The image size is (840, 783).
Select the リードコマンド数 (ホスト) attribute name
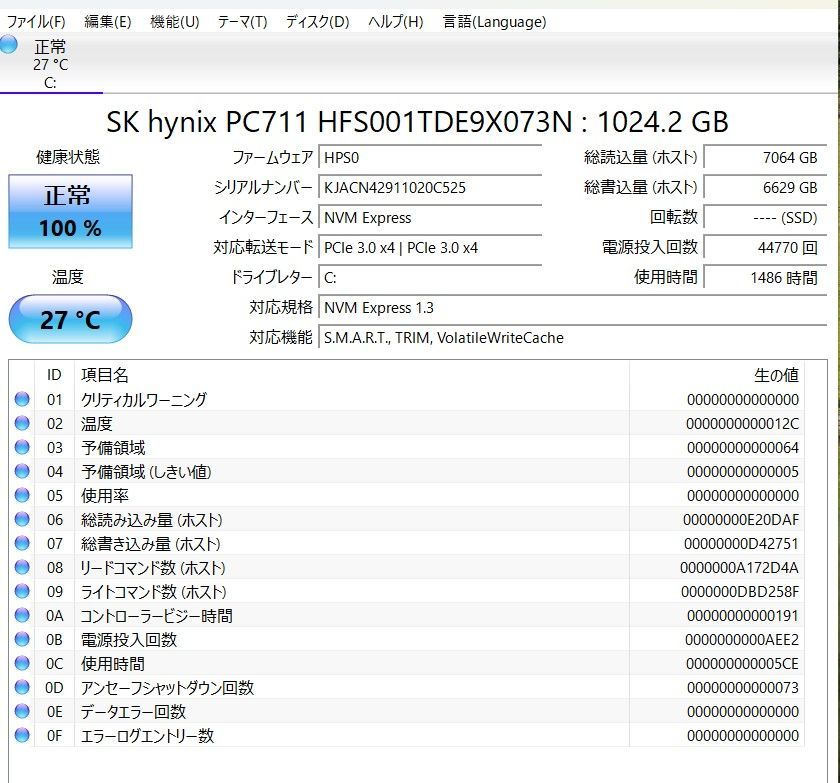pos(153,568)
